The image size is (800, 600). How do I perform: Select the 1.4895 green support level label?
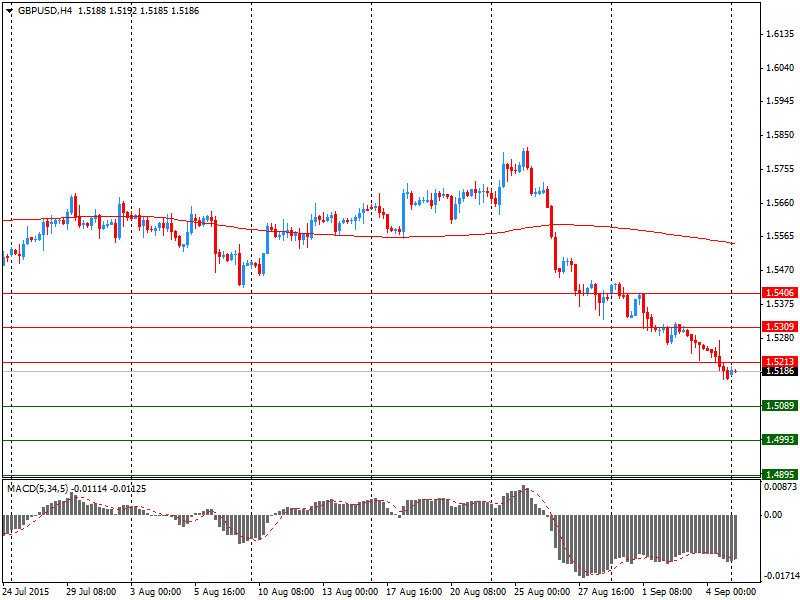tap(780, 474)
